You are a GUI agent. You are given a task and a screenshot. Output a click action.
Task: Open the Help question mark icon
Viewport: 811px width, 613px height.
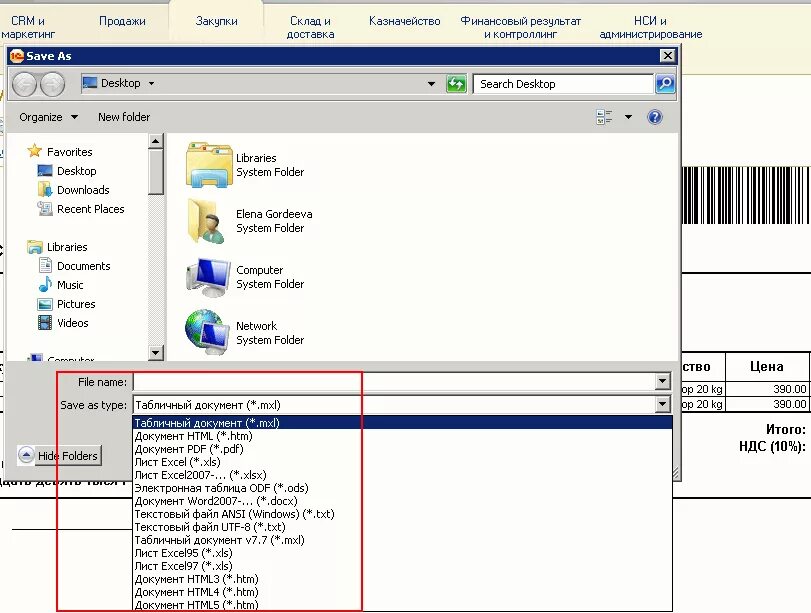pos(655,117)
